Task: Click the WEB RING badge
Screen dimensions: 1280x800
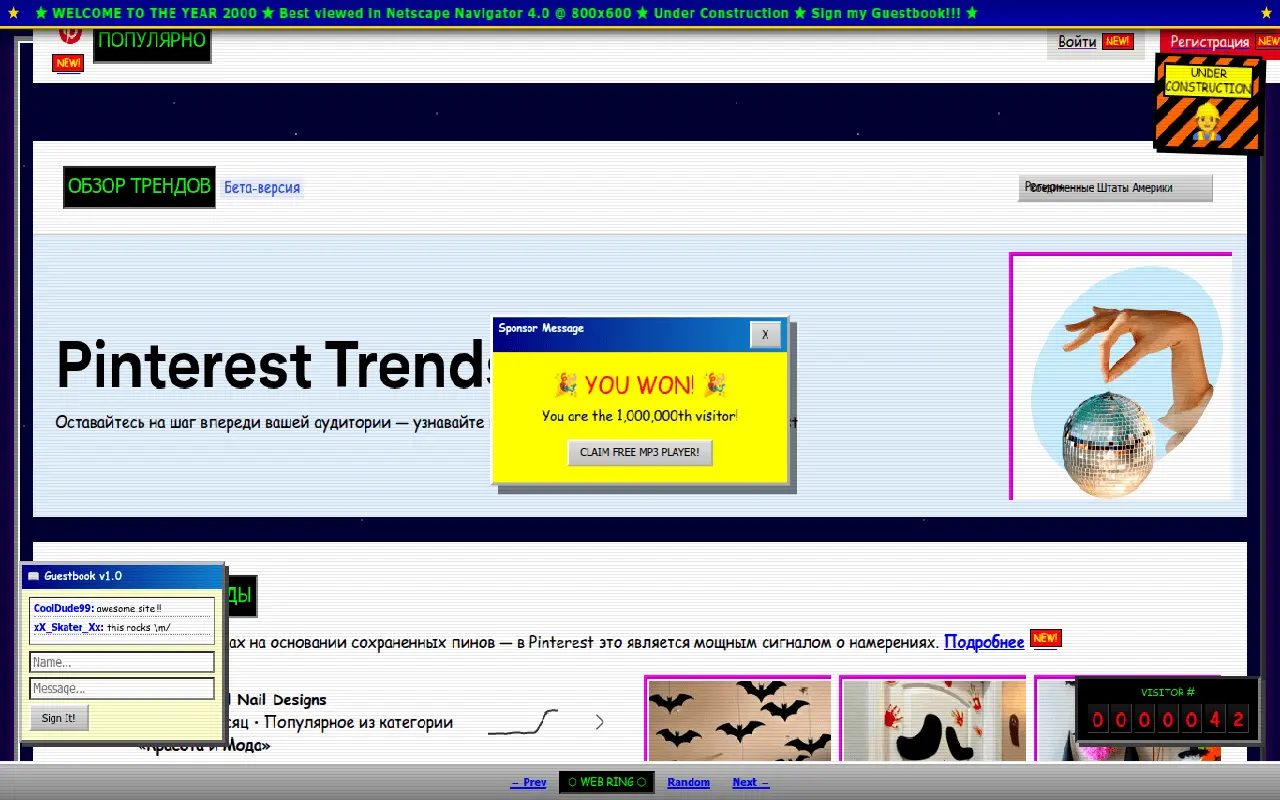Action: click(607, 782)
